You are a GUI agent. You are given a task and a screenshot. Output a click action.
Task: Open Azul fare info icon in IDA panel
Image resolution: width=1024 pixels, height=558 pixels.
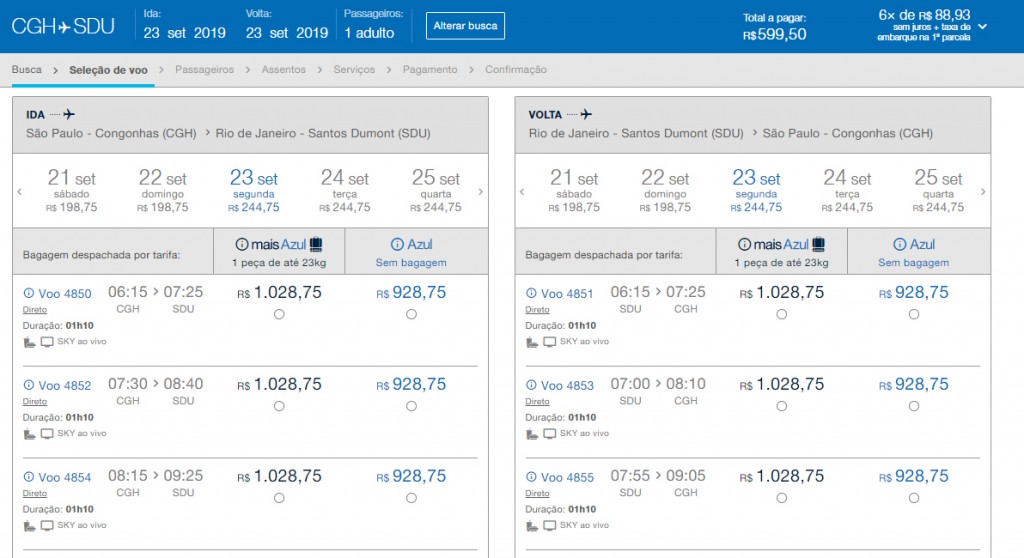(397, 244)
